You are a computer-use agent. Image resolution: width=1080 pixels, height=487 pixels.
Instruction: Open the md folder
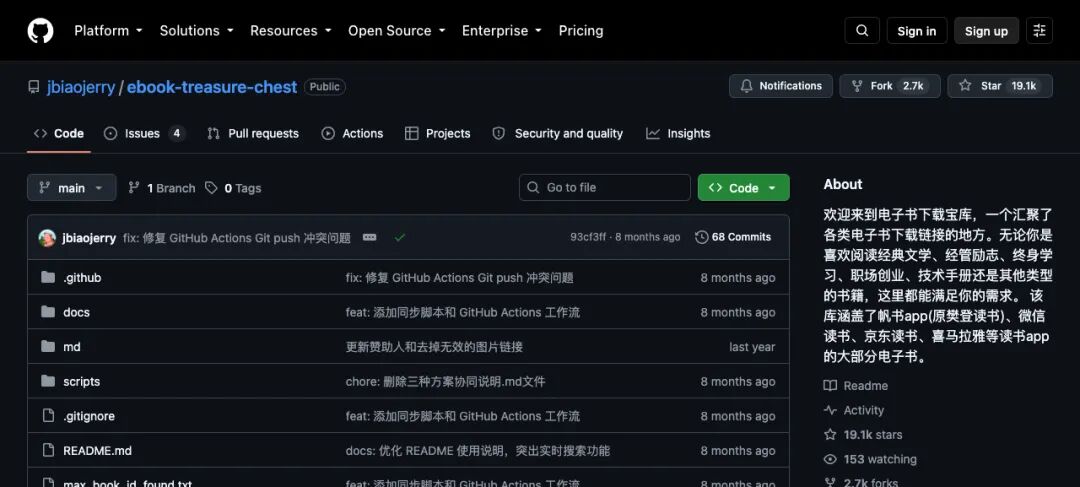(x=72, y=347)
